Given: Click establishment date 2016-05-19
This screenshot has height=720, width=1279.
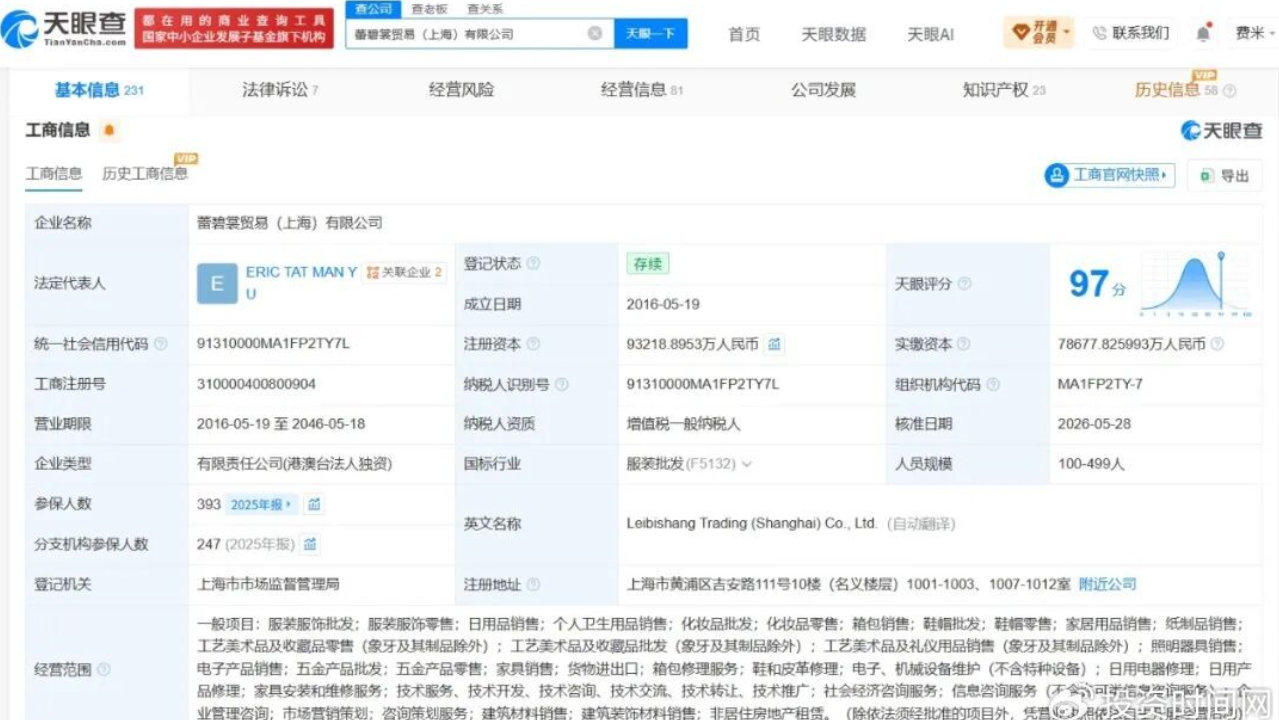Looking at the screenshot, I should (x=663, y=304).
